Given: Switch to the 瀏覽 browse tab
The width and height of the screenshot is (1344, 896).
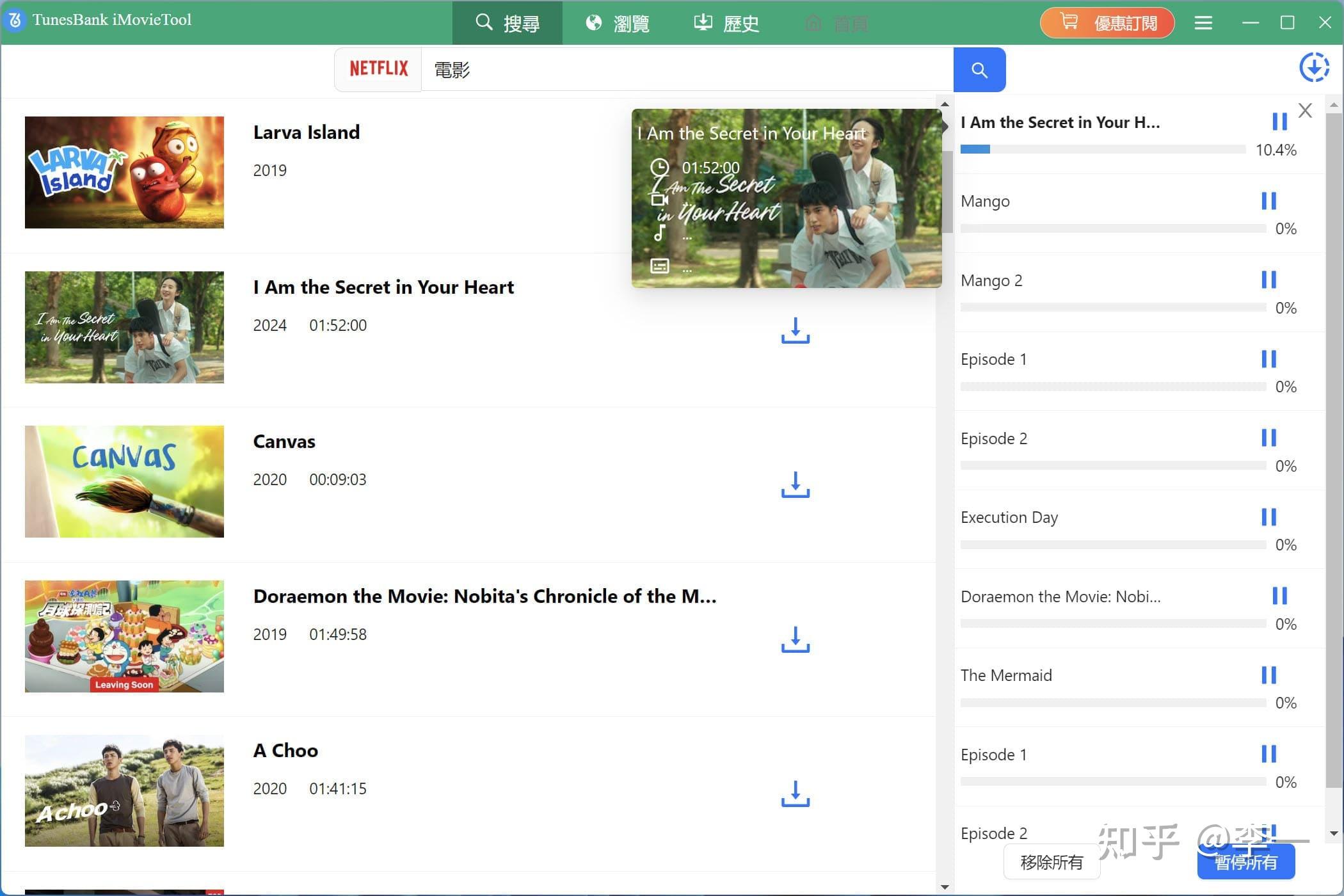Looking at the screenshot, I should coord(617,23).
